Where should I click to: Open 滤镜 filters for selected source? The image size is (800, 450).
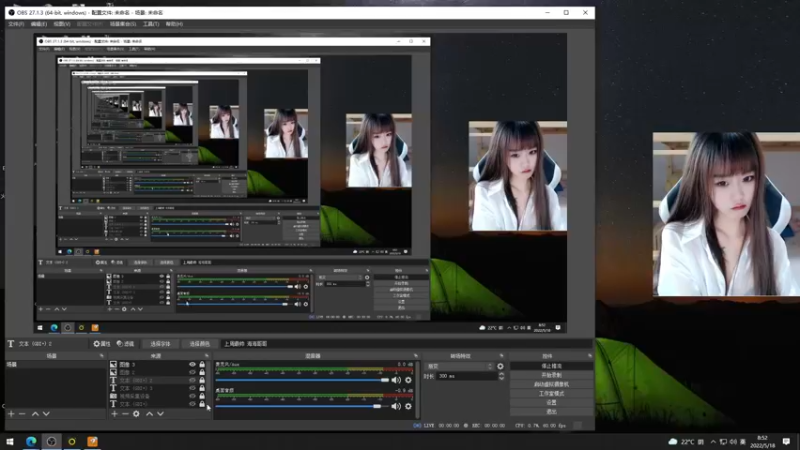[125, 344]
